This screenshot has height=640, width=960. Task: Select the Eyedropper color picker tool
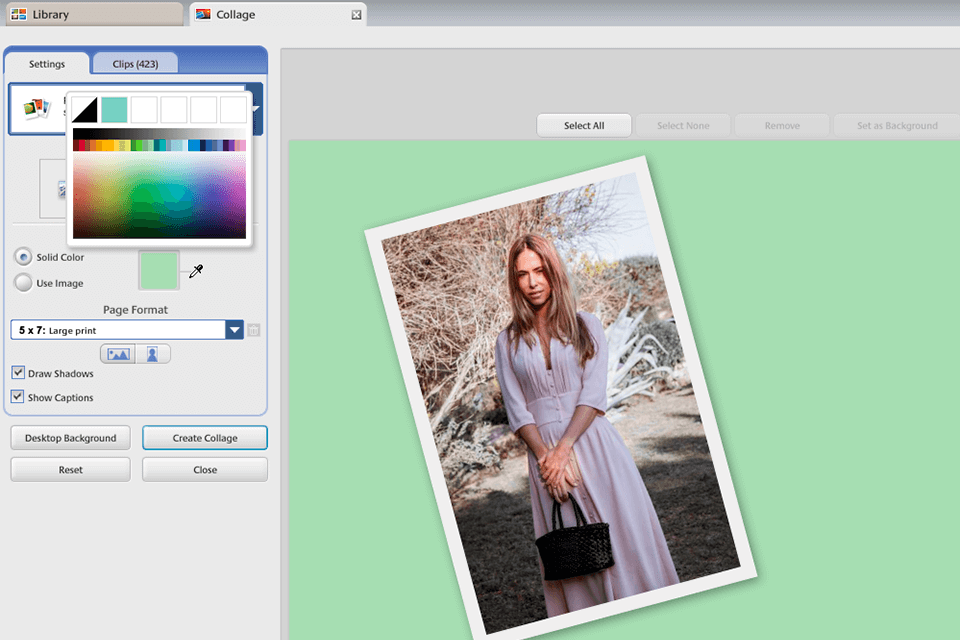tap(196, 270)
